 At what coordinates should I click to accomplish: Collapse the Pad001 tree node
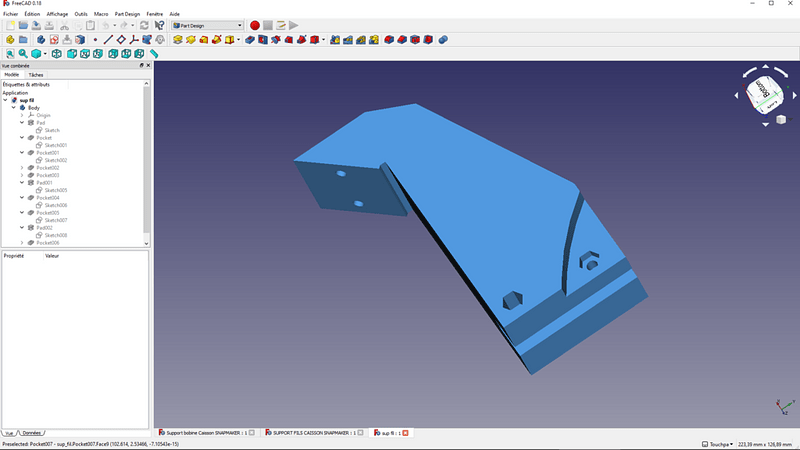pos(22,183)
